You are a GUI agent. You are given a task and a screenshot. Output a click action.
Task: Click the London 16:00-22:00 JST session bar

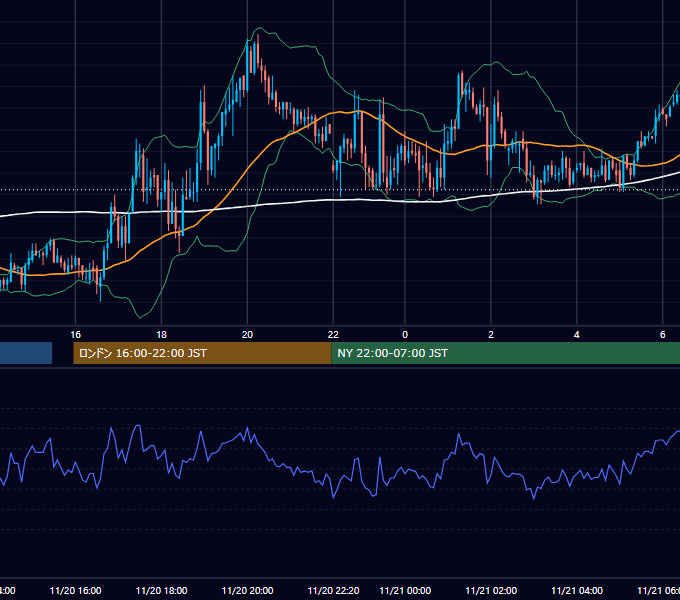(202, 353)
